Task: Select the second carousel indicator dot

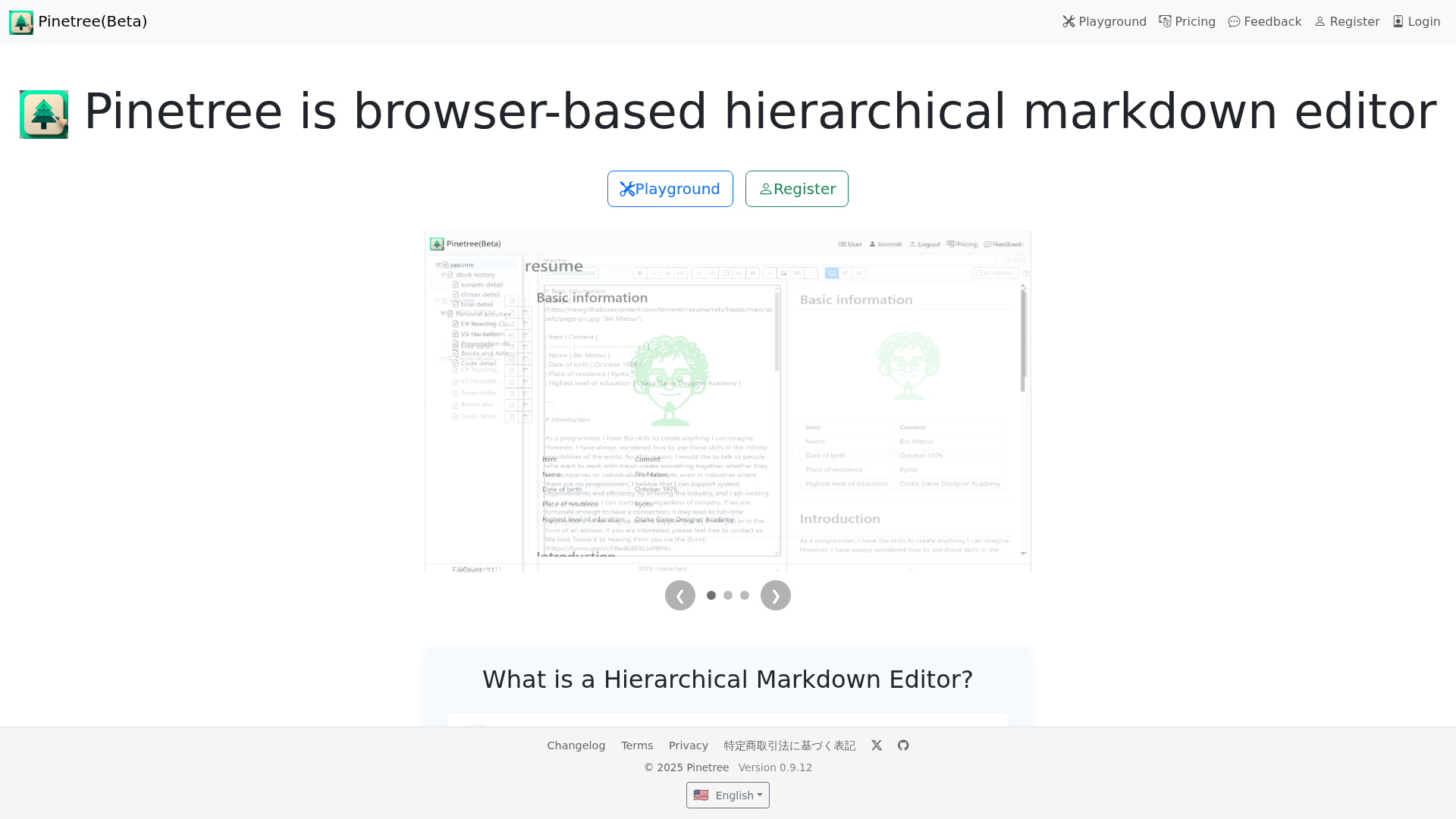Action: point(728,595)
